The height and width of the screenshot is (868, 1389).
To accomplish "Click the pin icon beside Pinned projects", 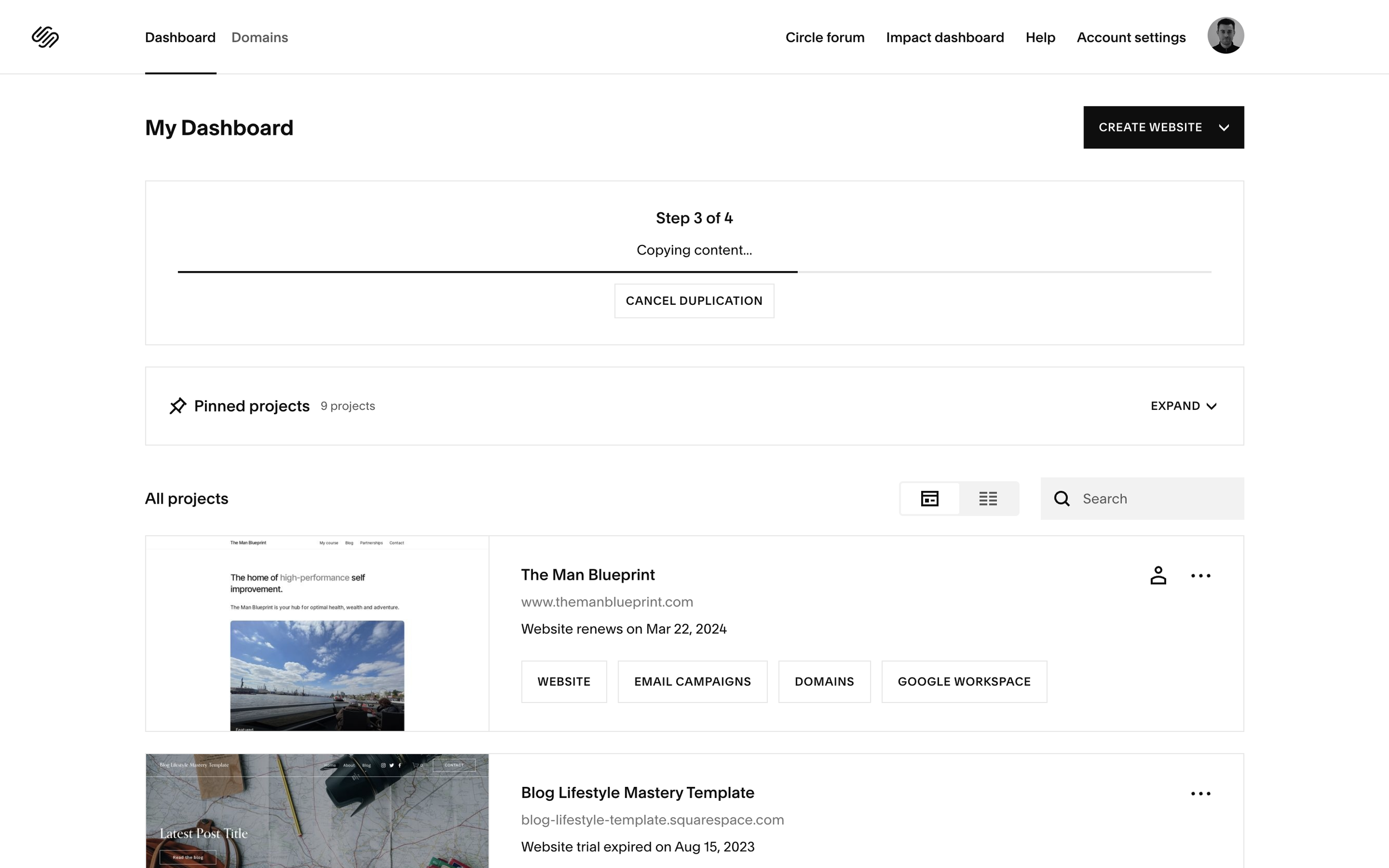I will [177, 406].
